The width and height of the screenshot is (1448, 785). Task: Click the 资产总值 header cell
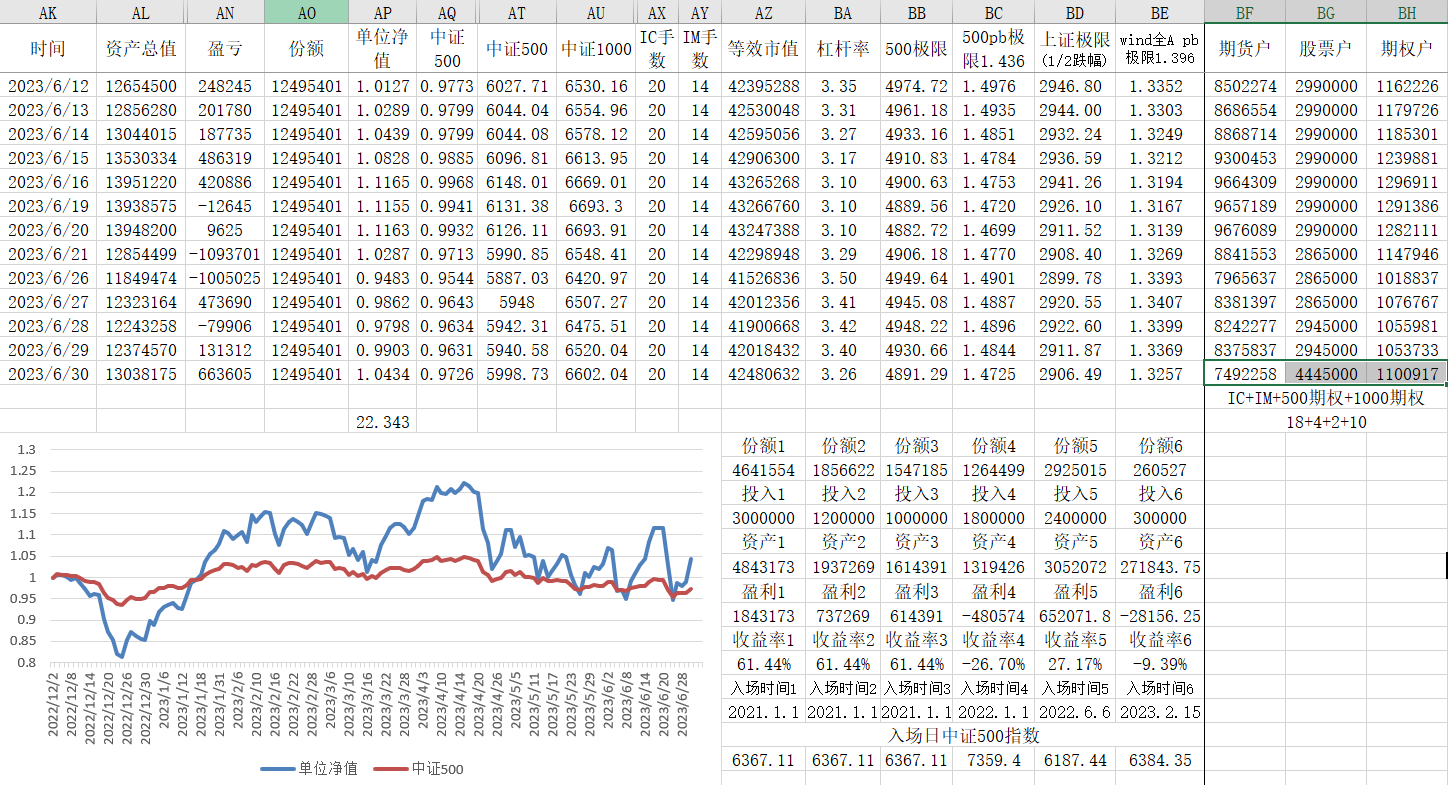click(141, 48)
